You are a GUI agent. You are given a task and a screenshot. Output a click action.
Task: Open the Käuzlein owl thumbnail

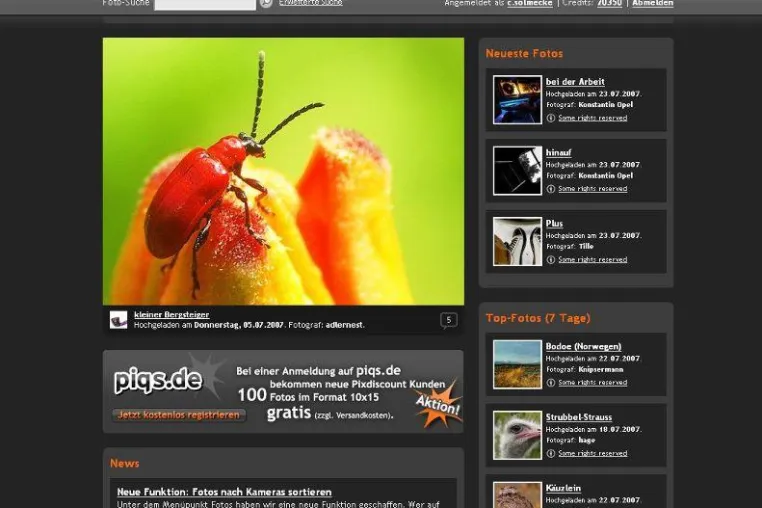[x=517, y=495]
